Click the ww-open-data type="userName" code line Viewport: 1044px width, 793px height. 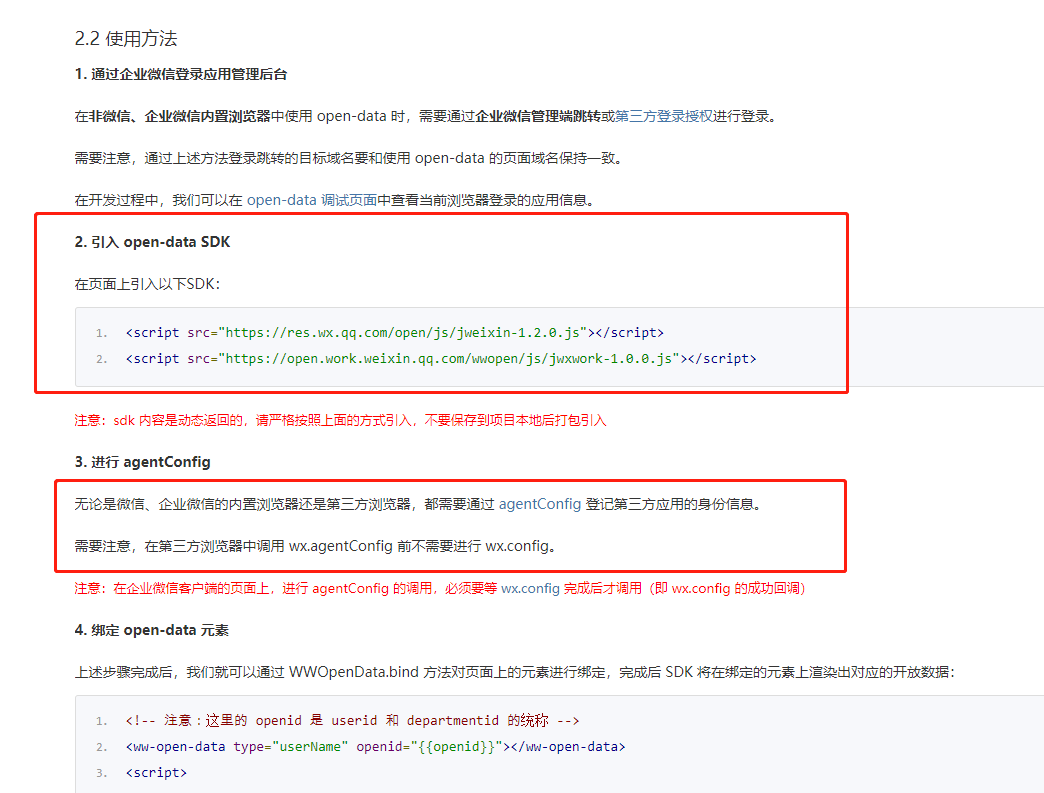click(376, 747)
